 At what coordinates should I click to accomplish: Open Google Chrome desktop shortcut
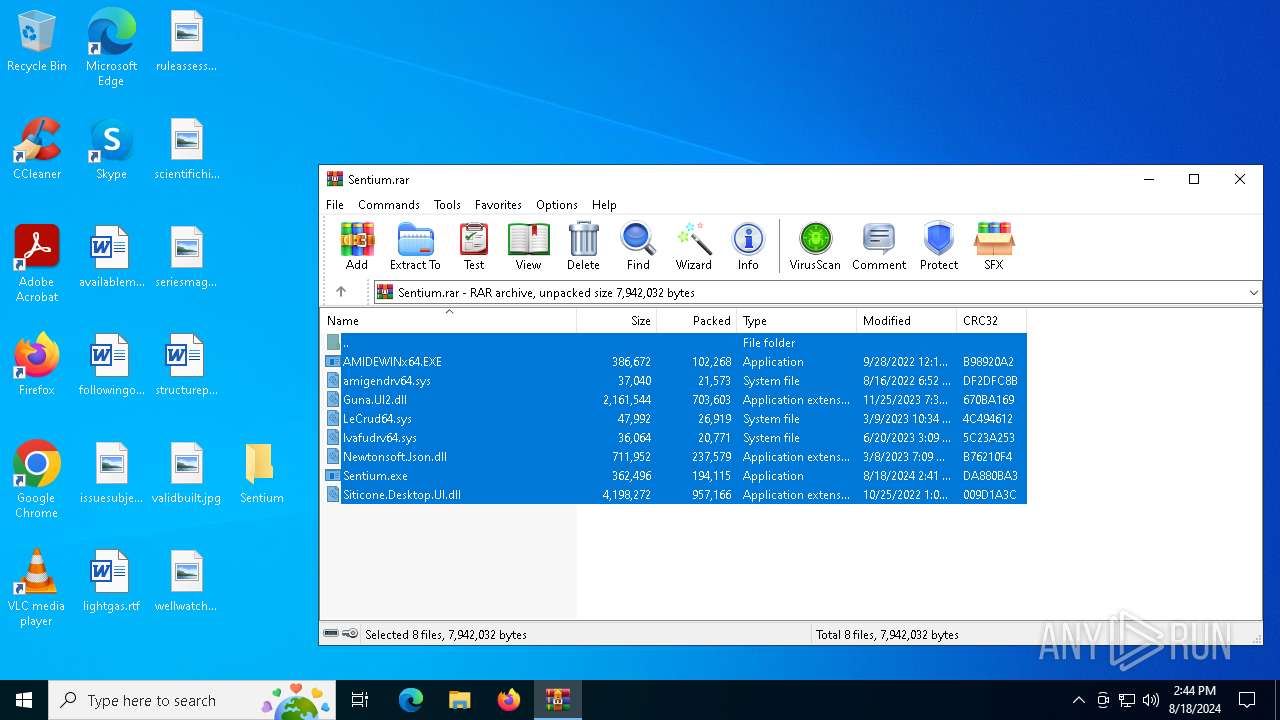(x=37, y=481)
